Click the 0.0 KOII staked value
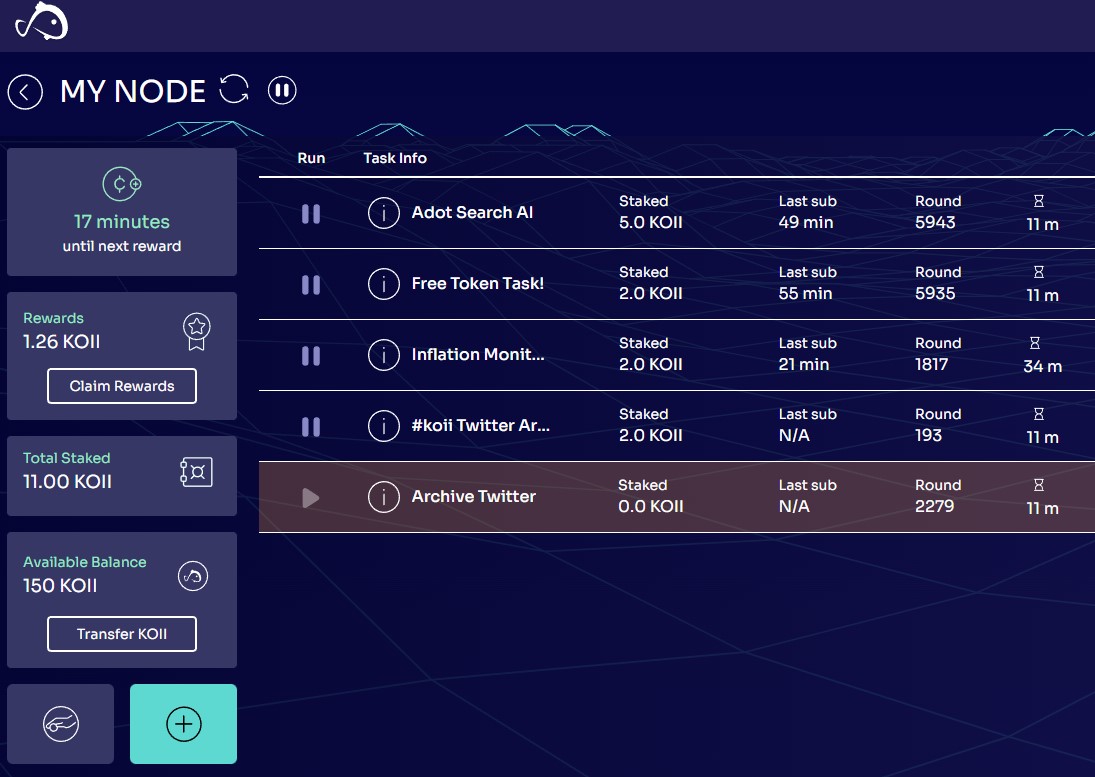 (651, 506)
